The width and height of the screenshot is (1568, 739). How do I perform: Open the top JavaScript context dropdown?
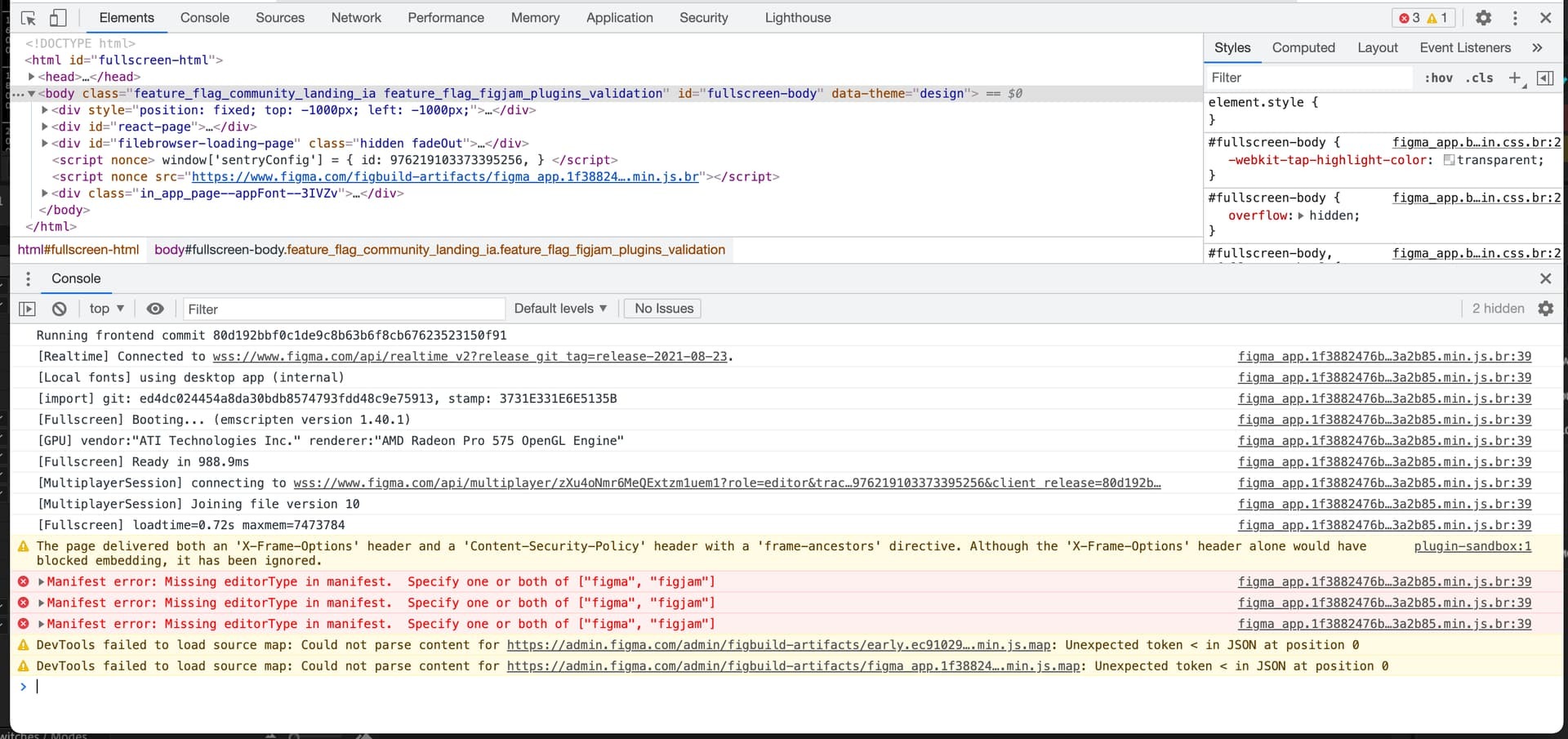(x=106, y=309)
